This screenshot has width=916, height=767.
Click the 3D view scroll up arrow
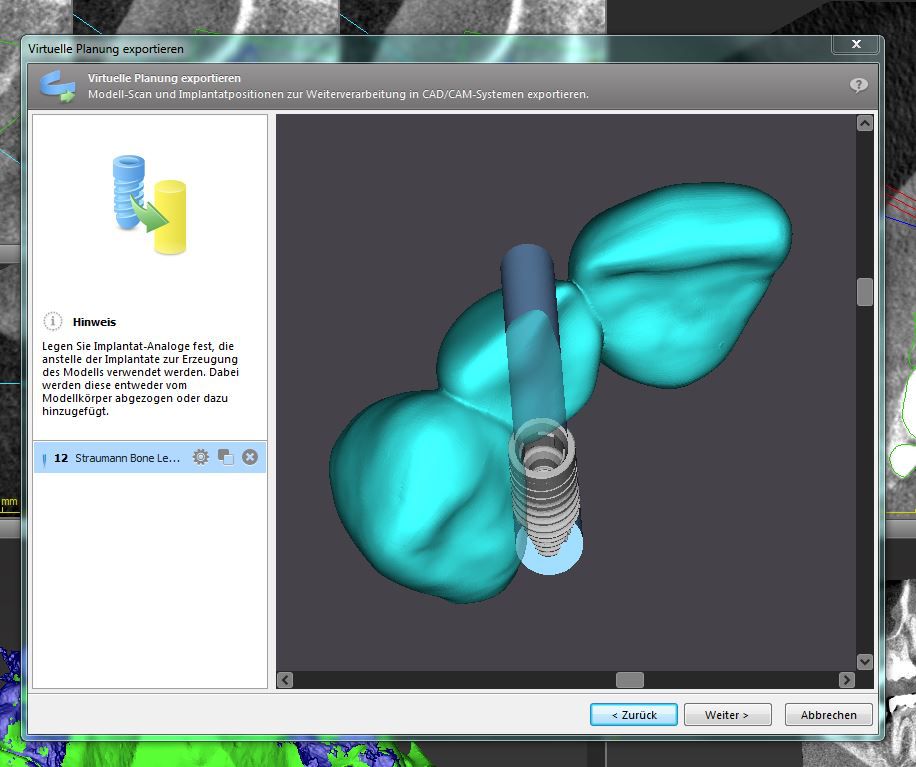pyautogui.click(x=865, y=123)
